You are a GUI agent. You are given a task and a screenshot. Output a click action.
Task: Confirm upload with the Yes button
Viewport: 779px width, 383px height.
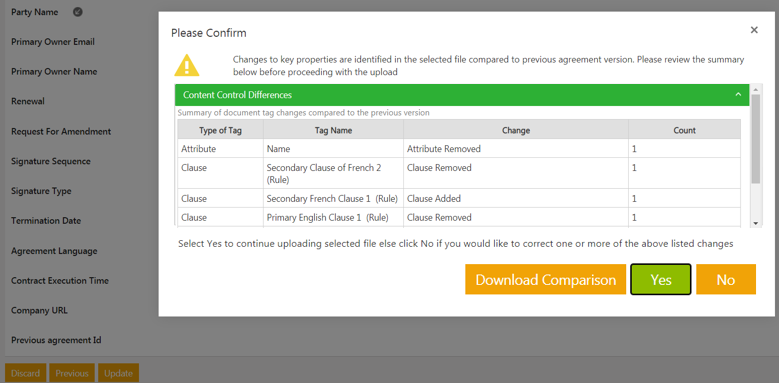(x=661, y=280)
